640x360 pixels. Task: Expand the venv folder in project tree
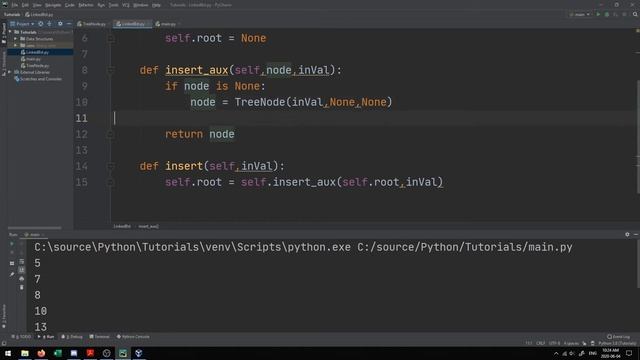[x=16, y=45]
